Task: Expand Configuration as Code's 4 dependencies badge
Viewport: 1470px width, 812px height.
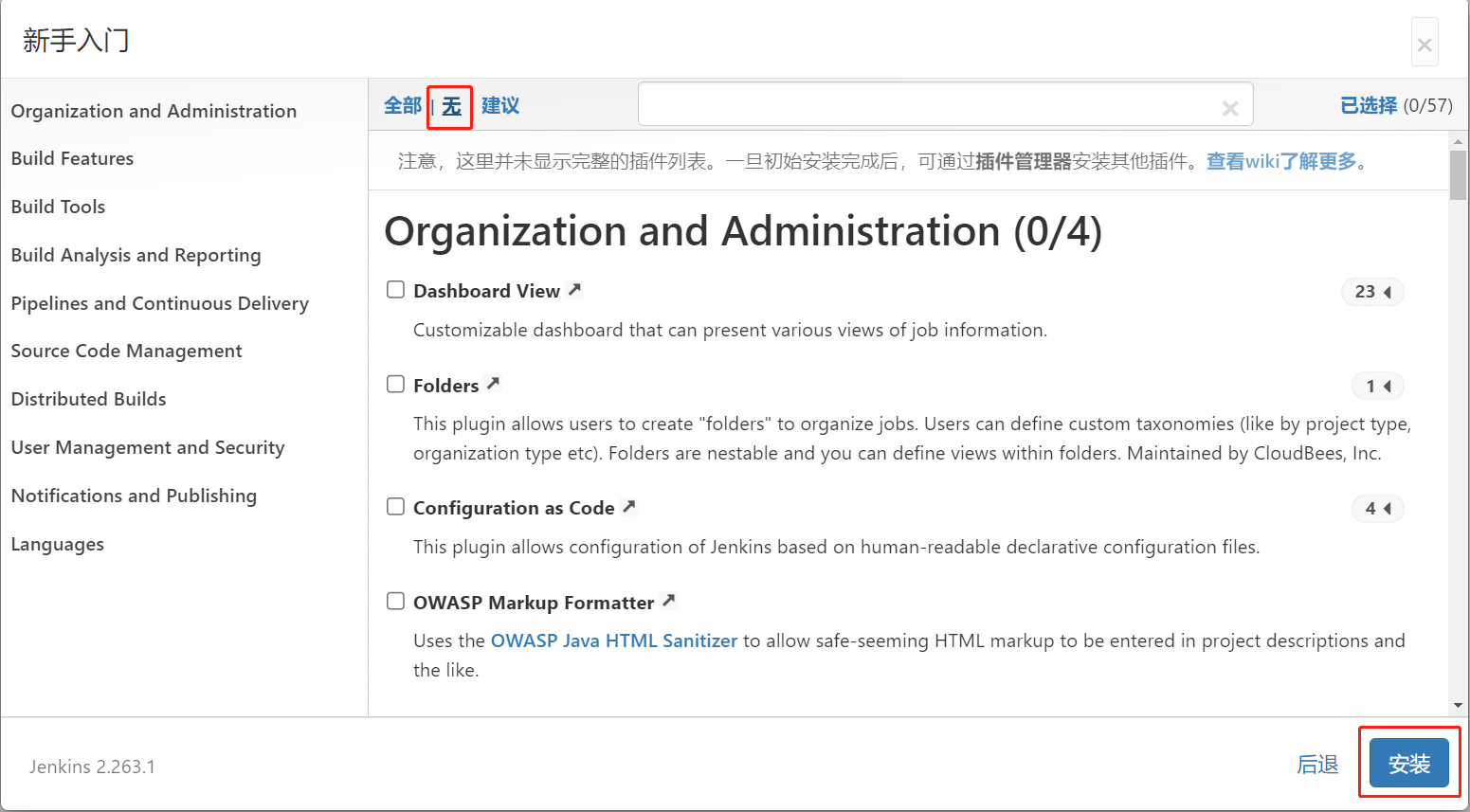Action: (x=1377, y=509)
